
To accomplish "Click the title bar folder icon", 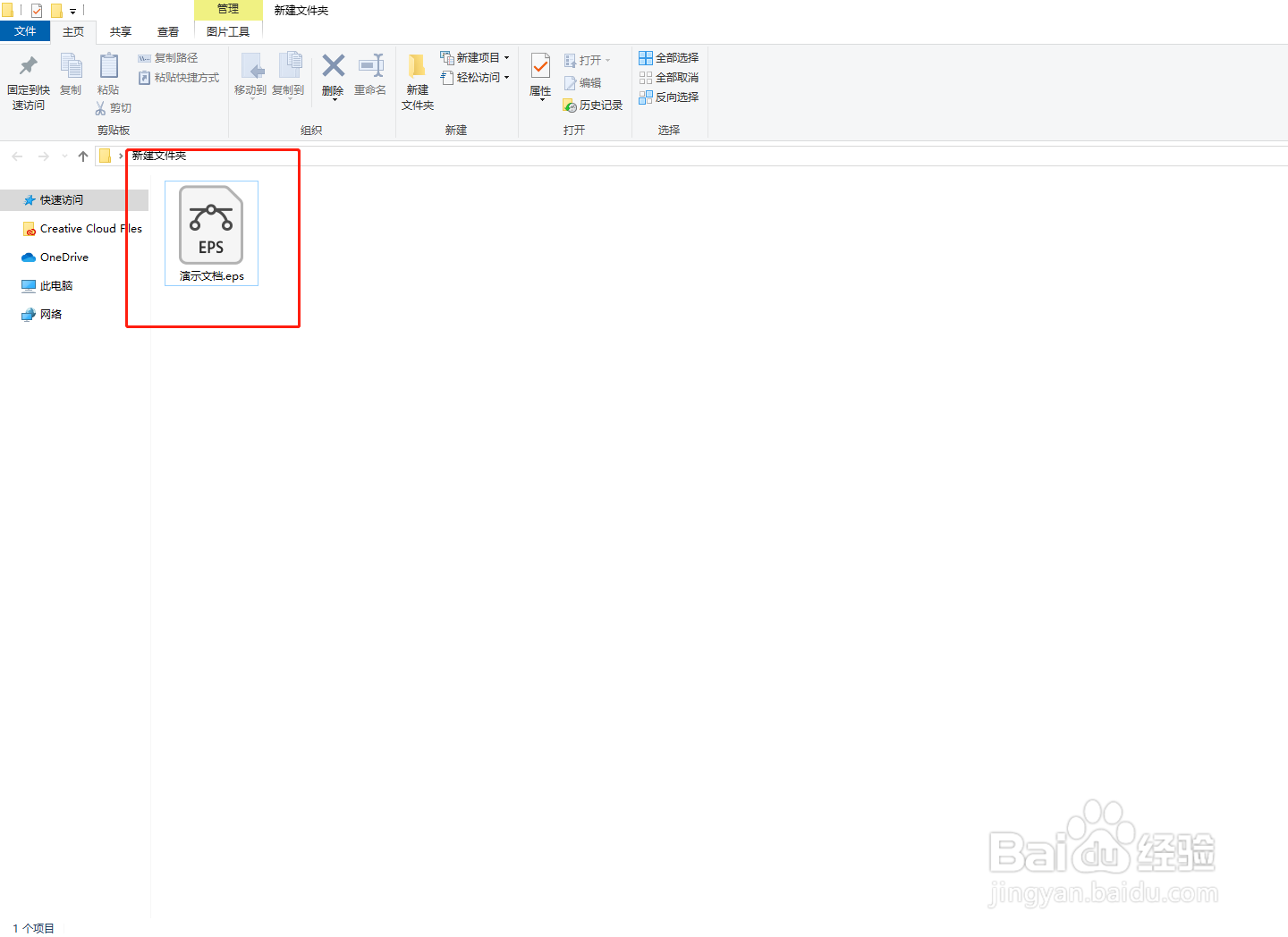I will click(x=7, y=11).
